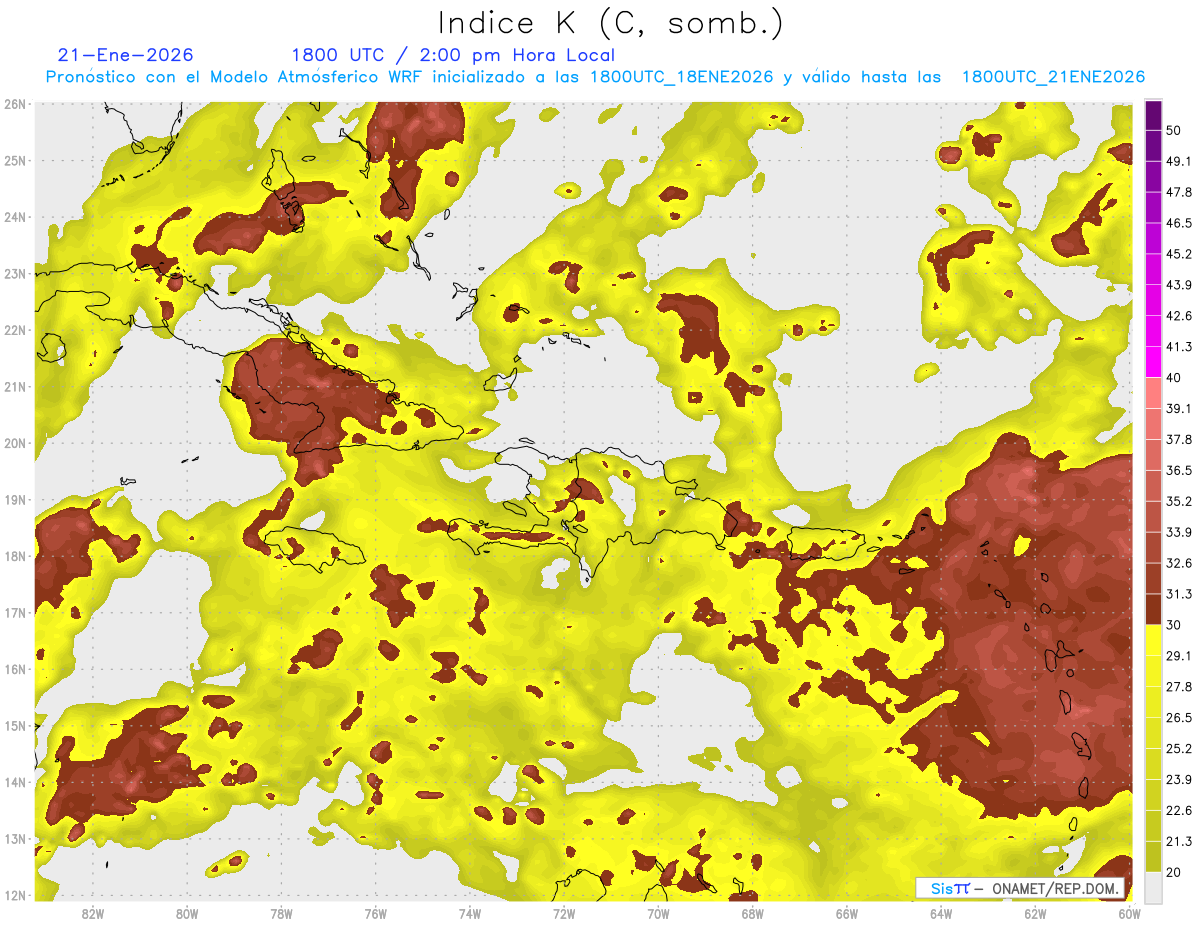Click '1800 UTC / 2:00 pm Hora Local' text
1200x927 pixels.
click(x=453, y=55)
